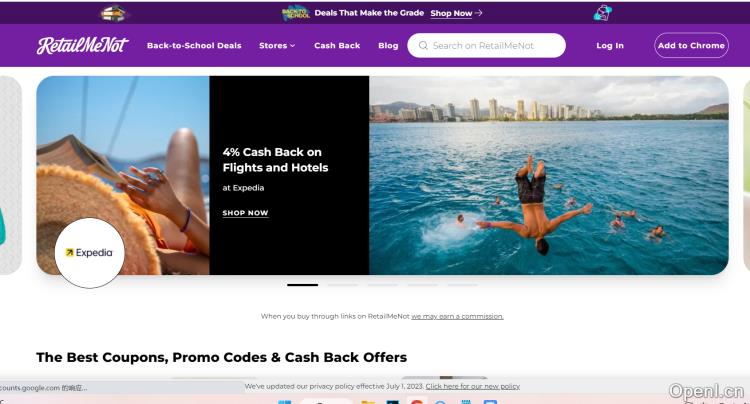Click the search magnifier icon

click(423, 45)
